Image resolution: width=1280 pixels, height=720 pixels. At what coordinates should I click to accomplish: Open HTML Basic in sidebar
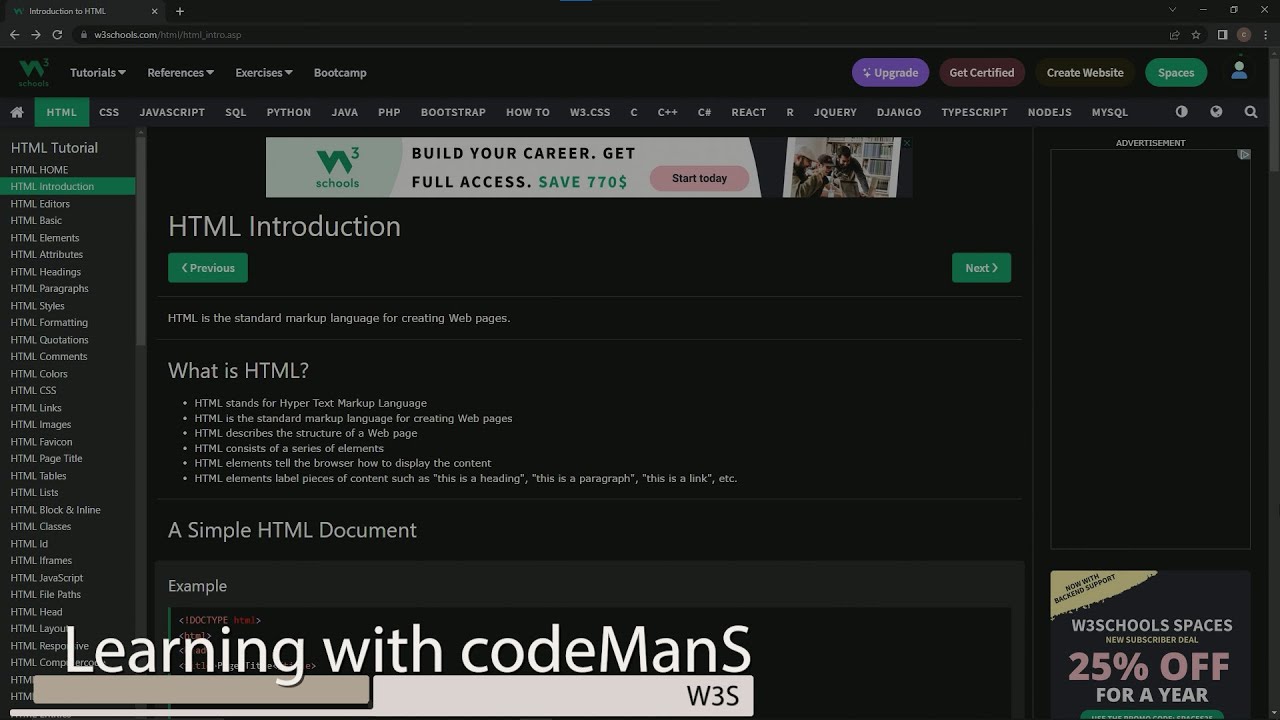[x=36, y=221]
